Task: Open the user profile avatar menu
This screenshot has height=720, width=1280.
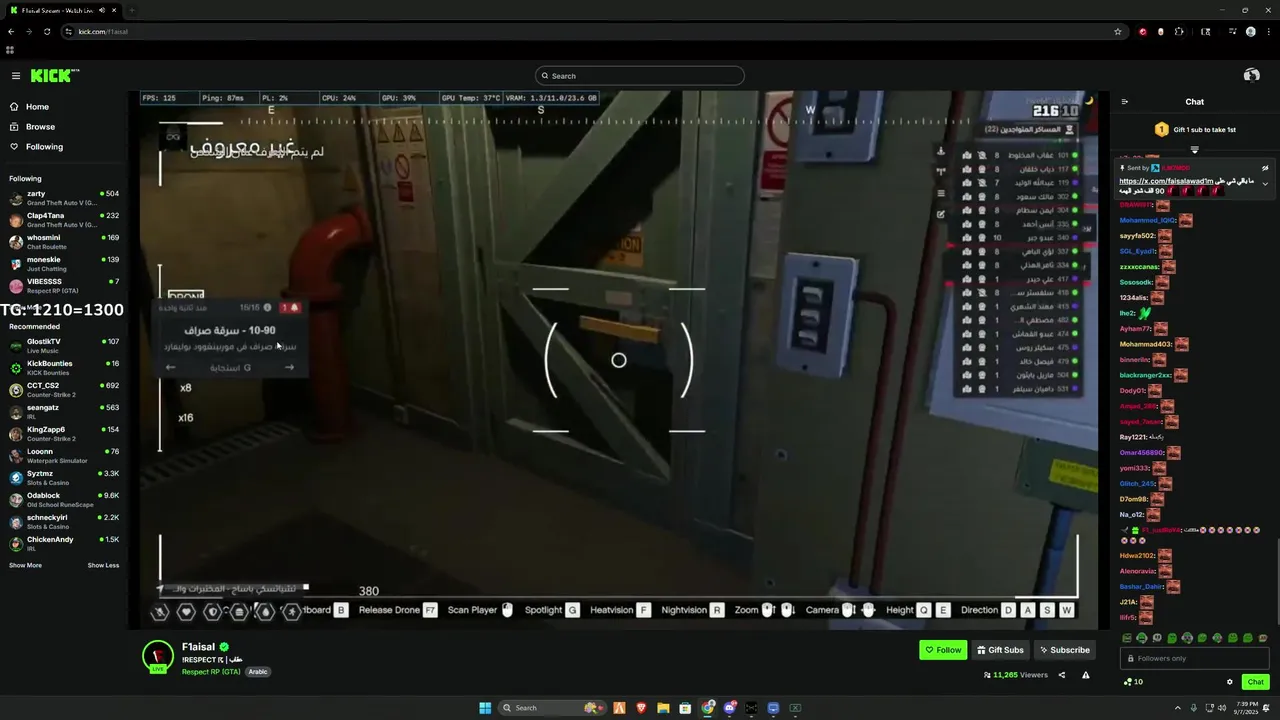Action: point(1251,75)
